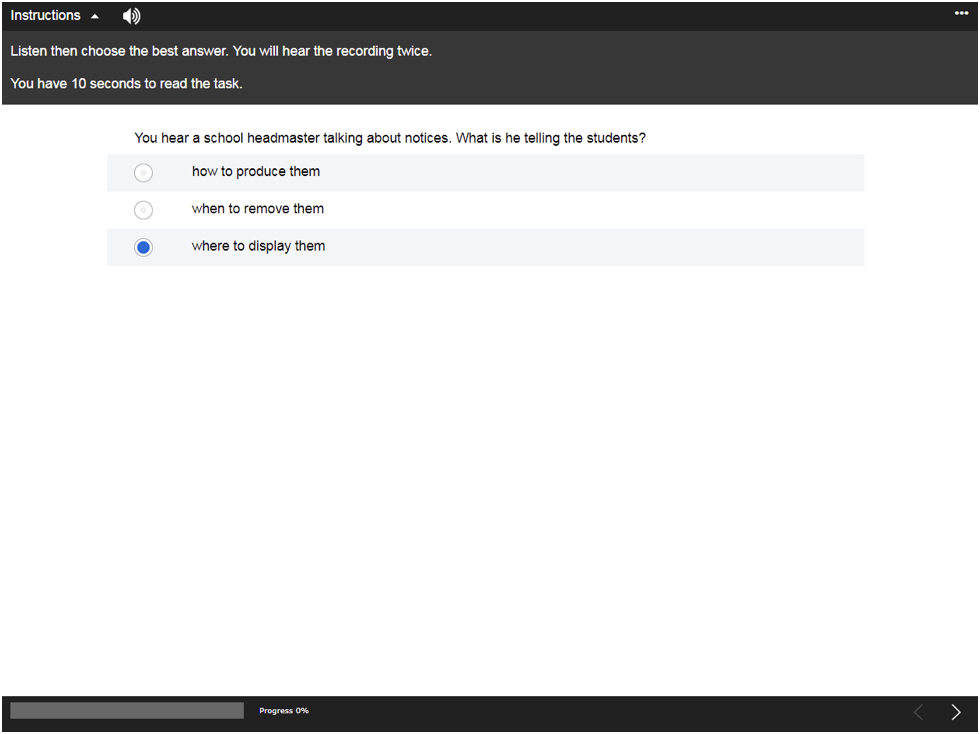
Task: Click the "Progress 0%" label
Action: point(284,711)
